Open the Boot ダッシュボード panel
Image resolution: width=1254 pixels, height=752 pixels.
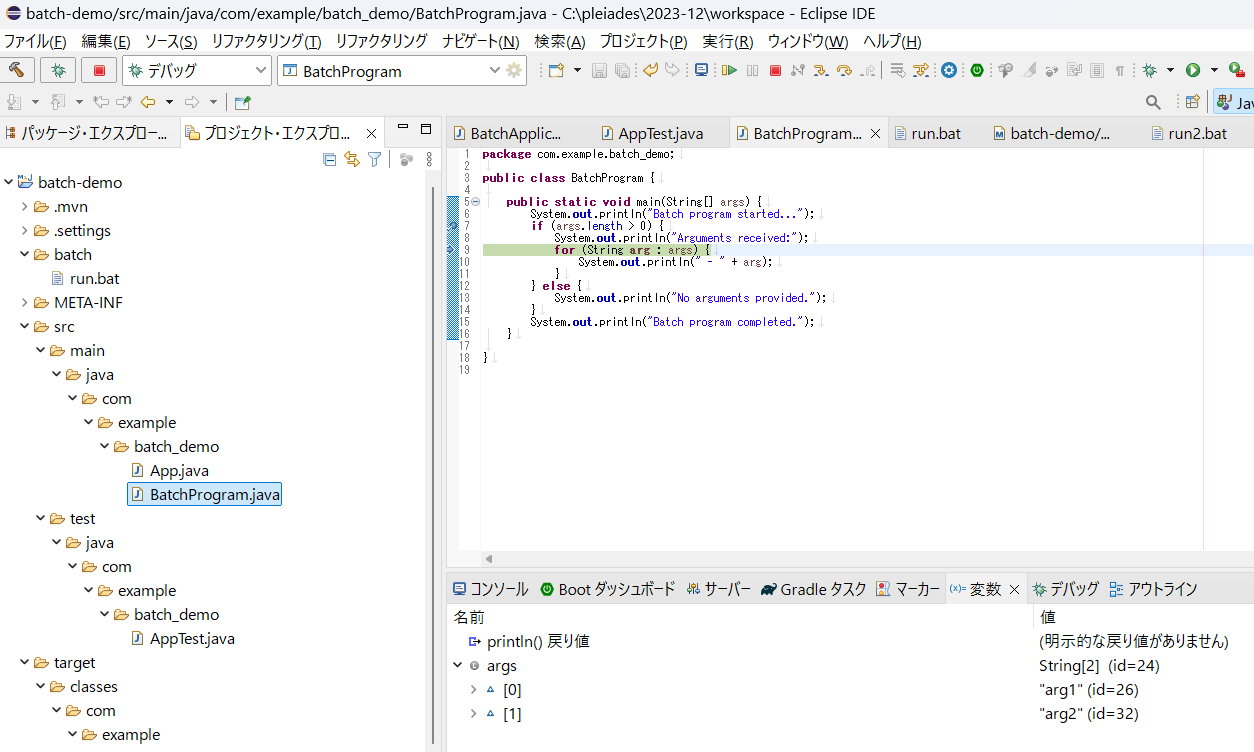[608, 589]
